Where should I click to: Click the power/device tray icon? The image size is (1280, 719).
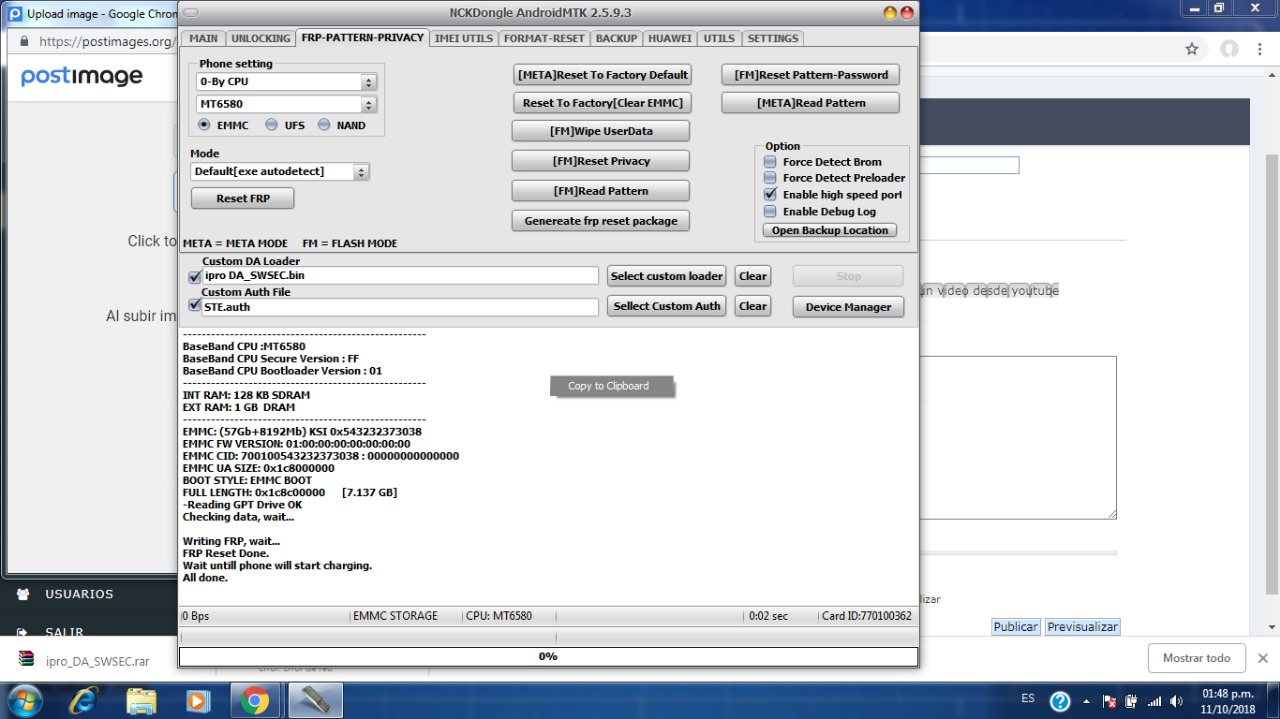click(1131, 701)
